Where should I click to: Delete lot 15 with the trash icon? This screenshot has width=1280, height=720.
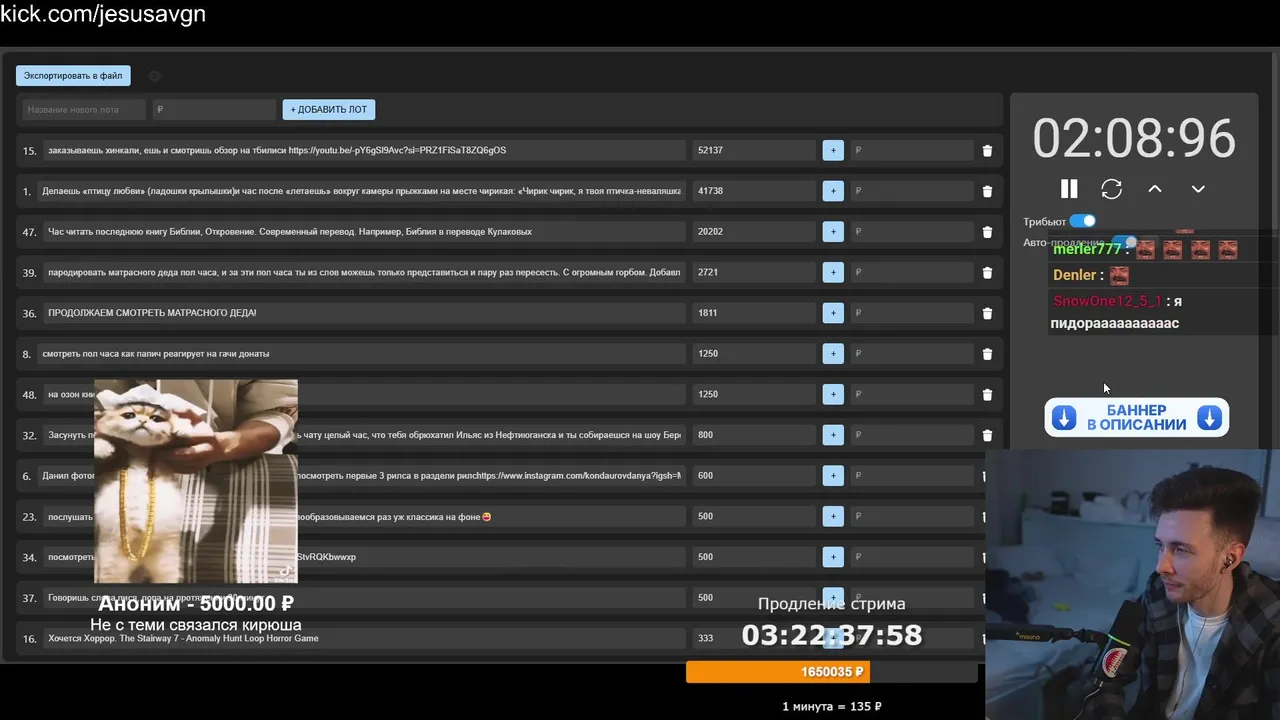(987, 151)
